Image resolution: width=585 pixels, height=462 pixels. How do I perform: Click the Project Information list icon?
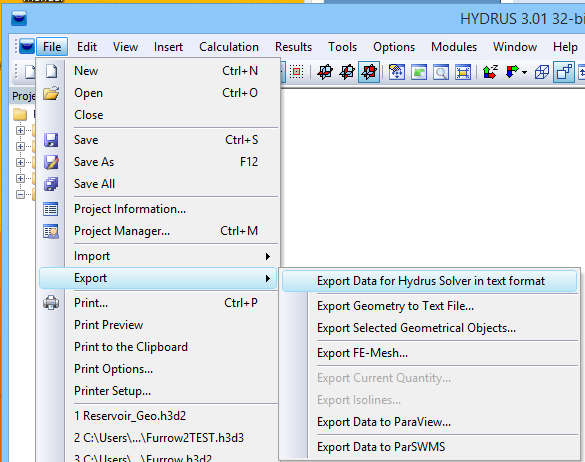point(50,209)
